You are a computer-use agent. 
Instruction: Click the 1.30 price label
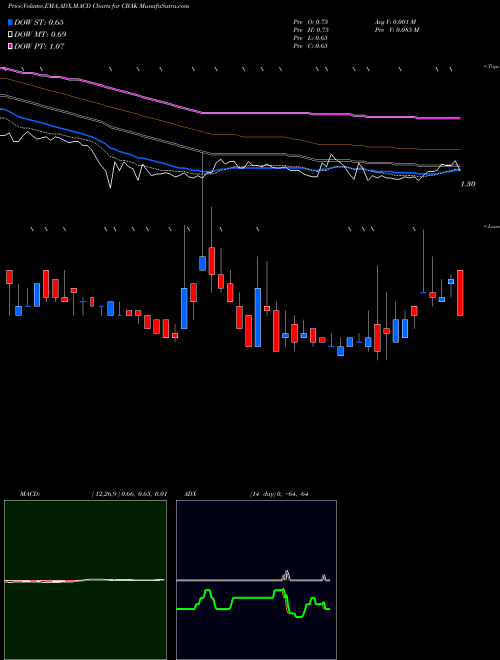coord(468,184)
